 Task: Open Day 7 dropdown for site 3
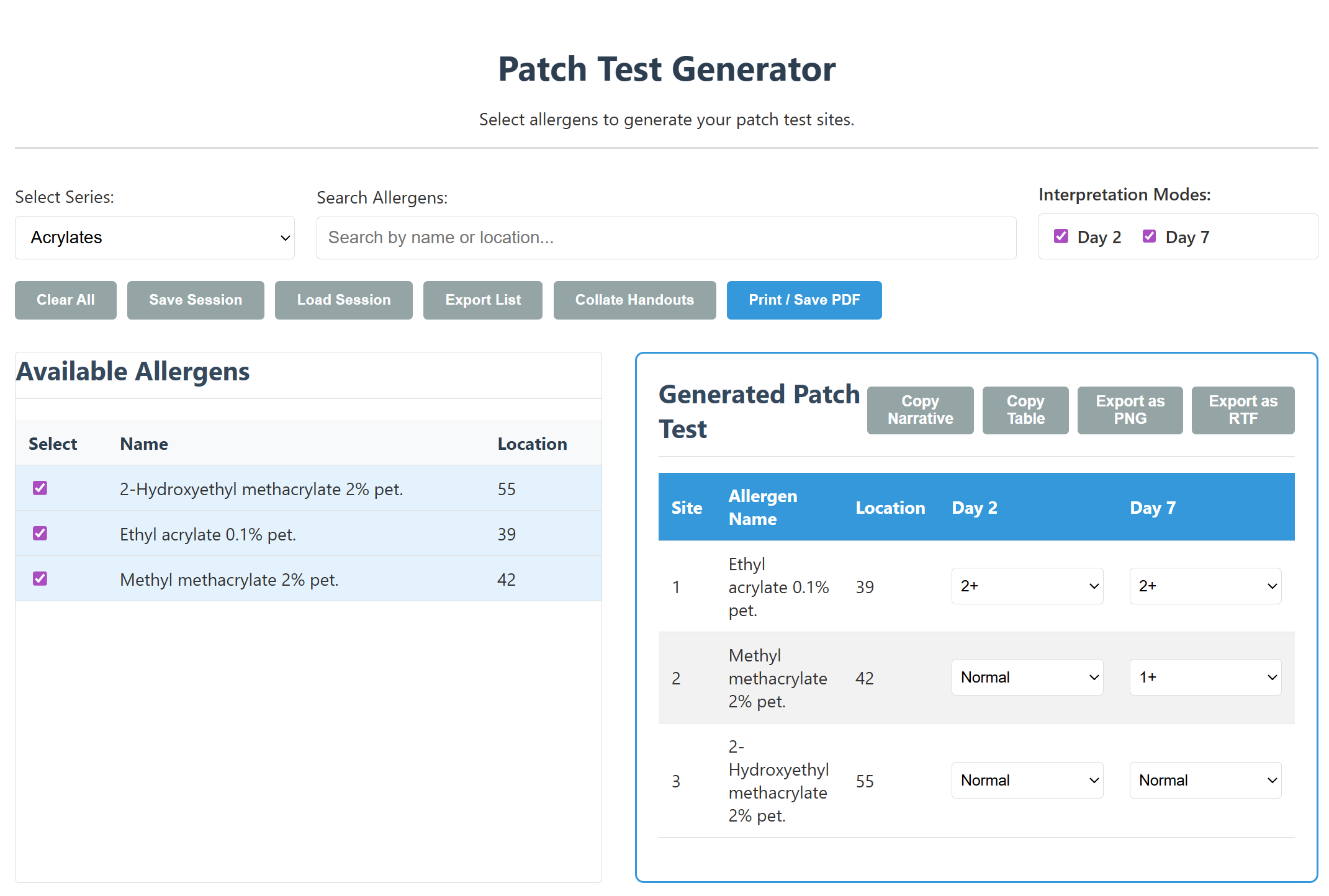pos(1205,780)
